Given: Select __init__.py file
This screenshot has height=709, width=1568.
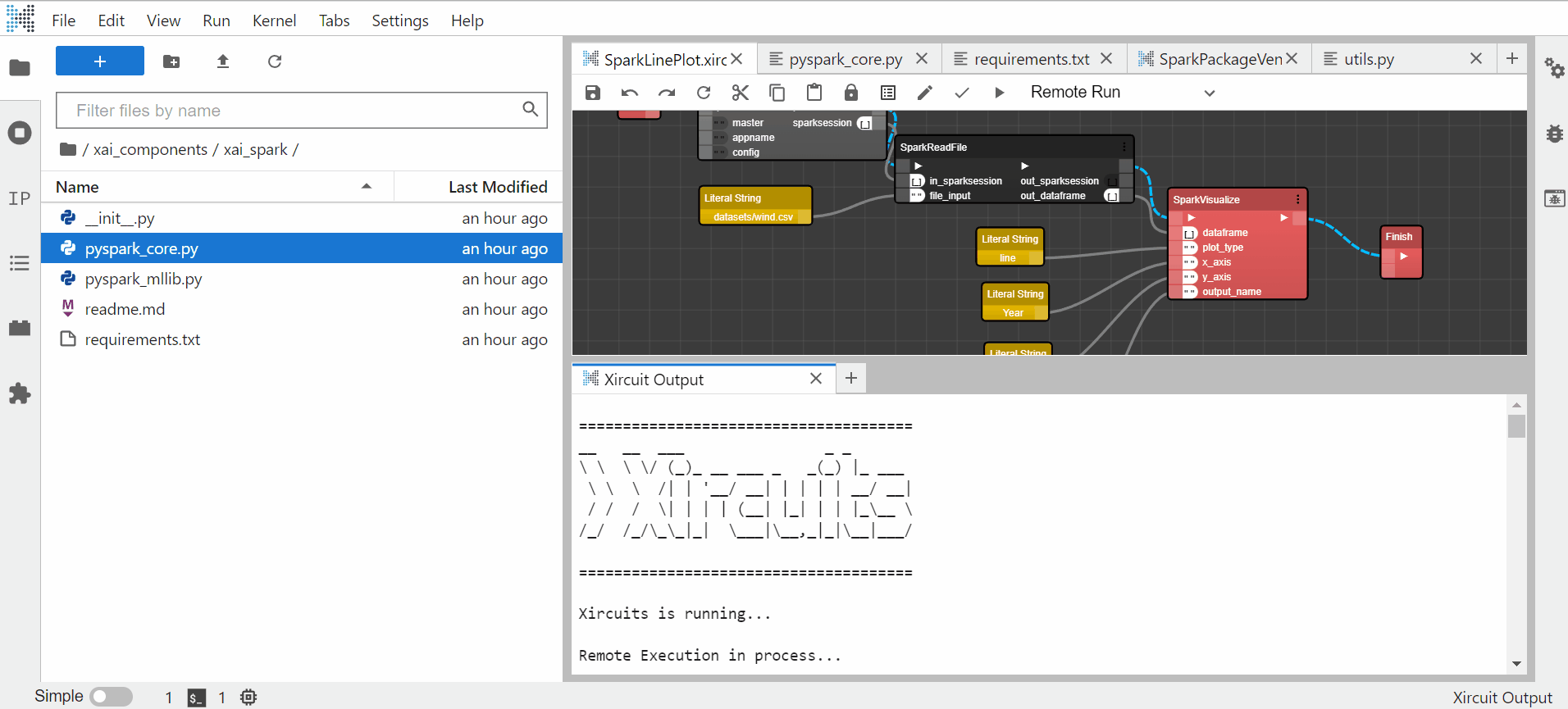Looking at the screenshot, I should [302, 218].
